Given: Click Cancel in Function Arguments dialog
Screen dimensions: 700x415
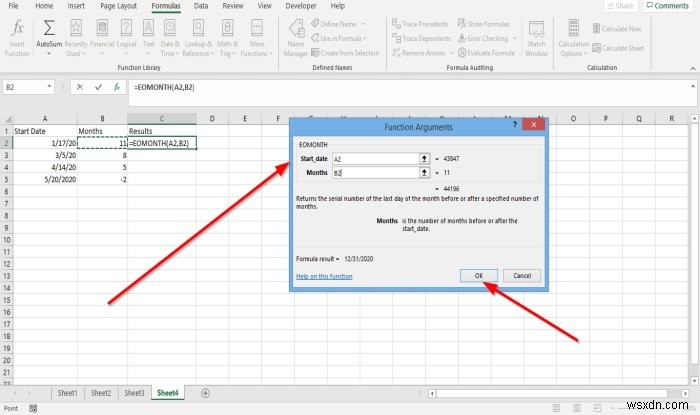Looking at the screenshot, I should pyautogui.click(x=522, y=276).
